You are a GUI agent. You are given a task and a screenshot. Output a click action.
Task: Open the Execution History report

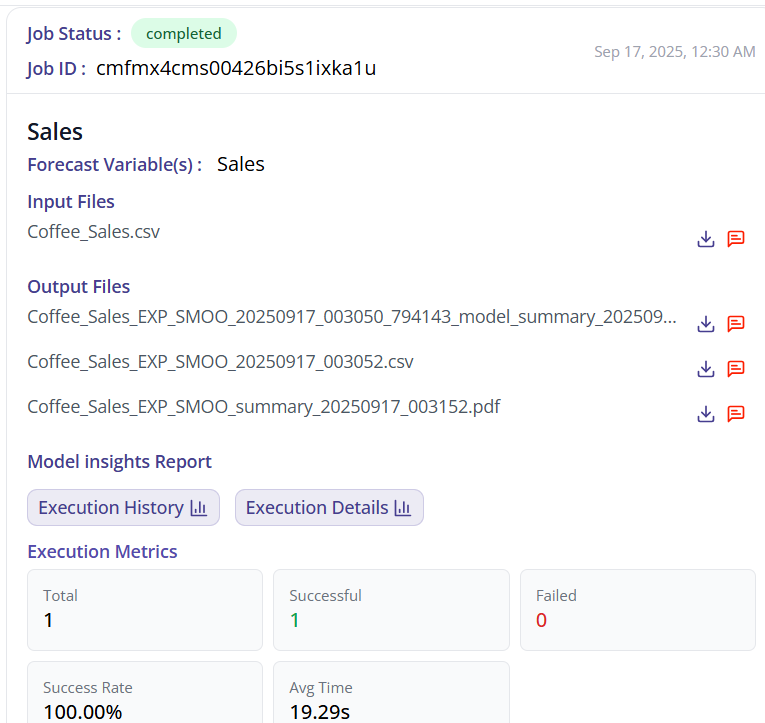[x=122, y=508]
